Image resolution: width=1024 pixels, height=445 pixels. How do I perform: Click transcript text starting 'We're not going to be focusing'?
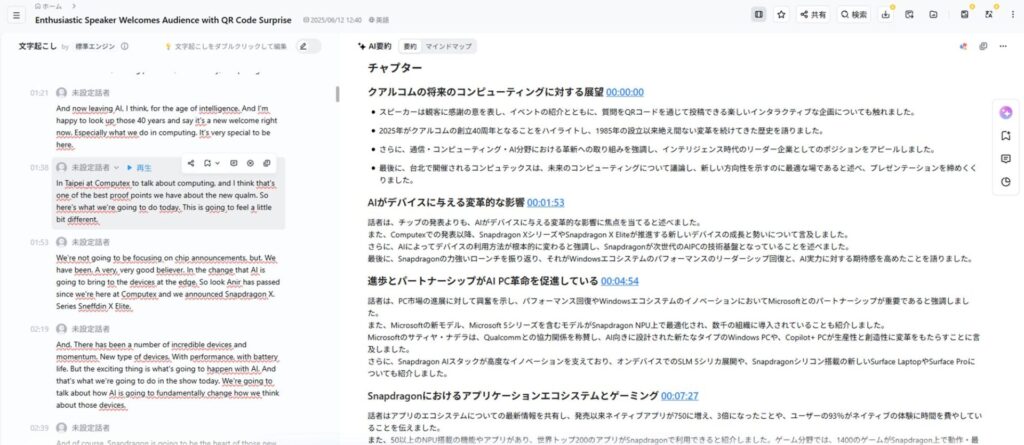click(x=168, y=282)
